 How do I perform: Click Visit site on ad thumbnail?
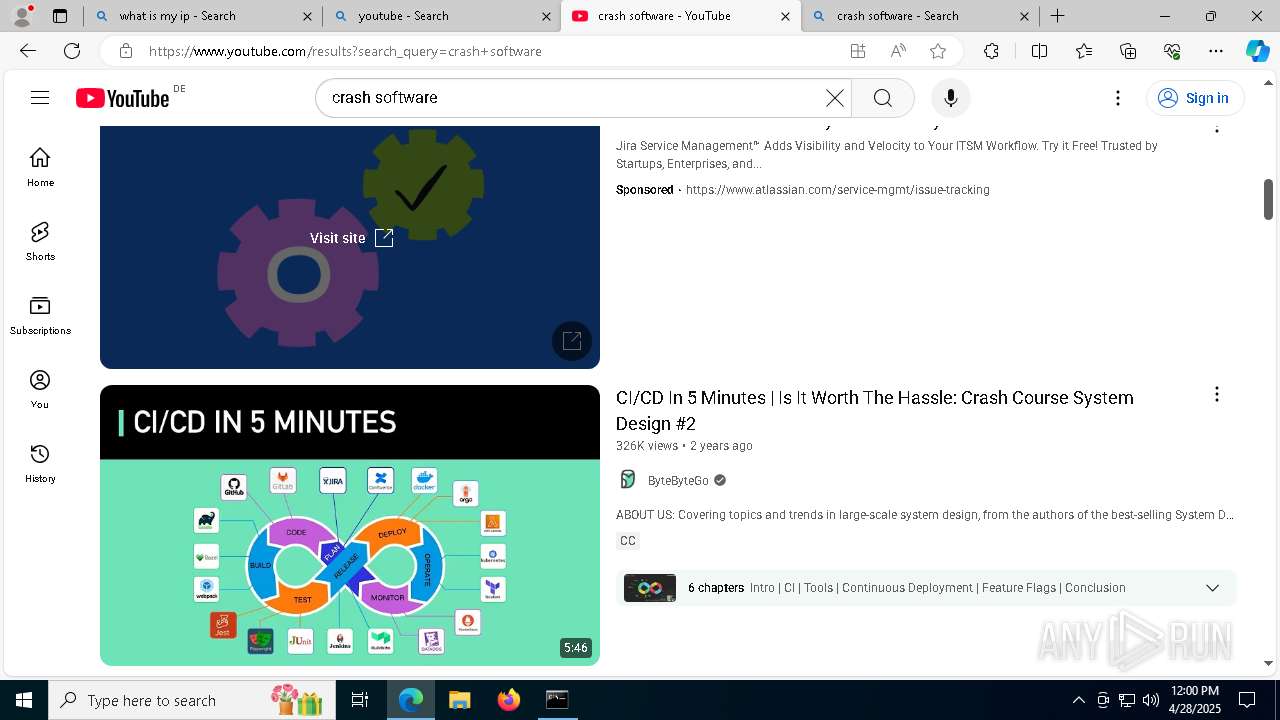point(351,238)
